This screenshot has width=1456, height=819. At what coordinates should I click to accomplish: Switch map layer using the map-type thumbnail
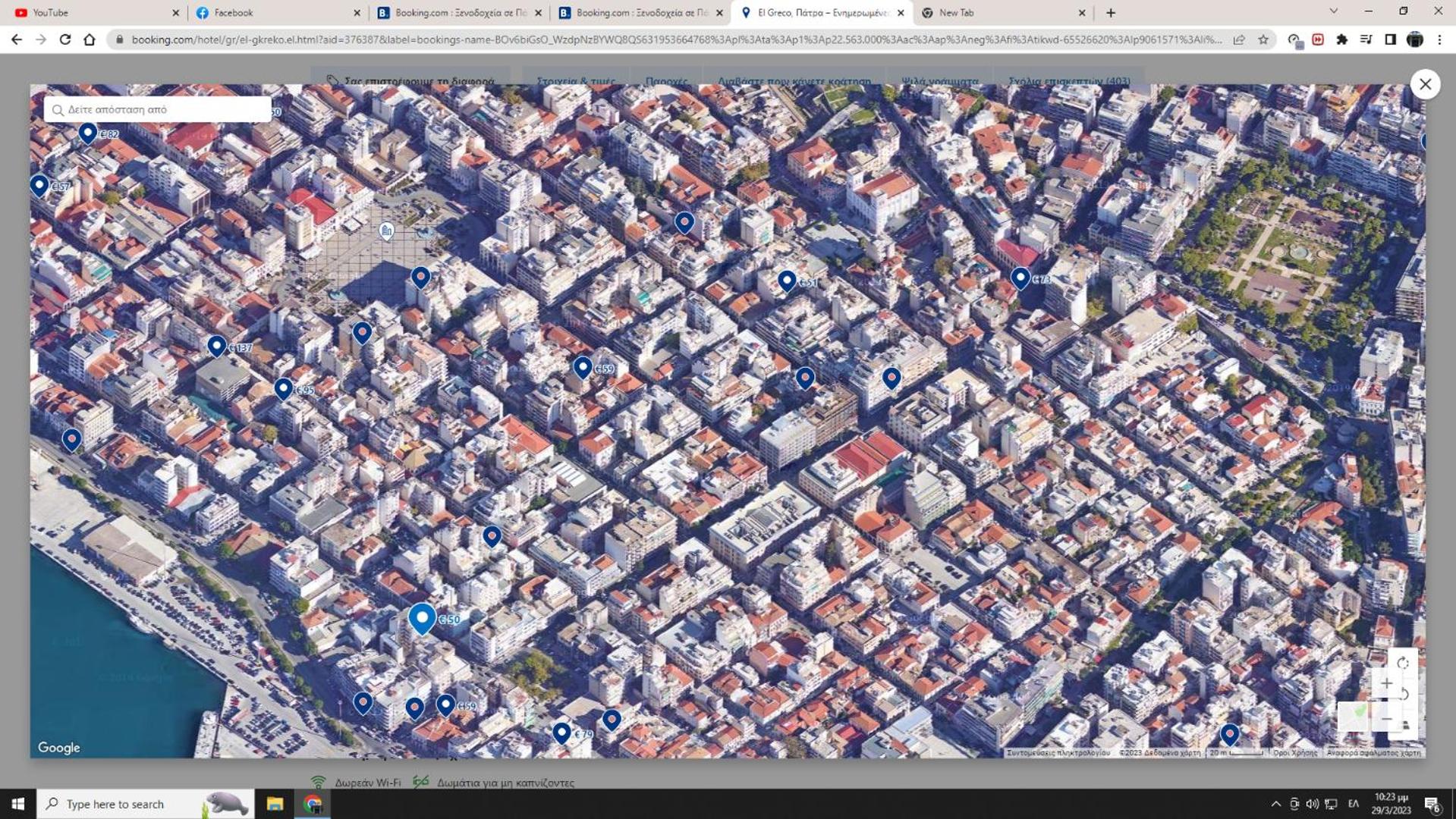(x=1353, y=715)
